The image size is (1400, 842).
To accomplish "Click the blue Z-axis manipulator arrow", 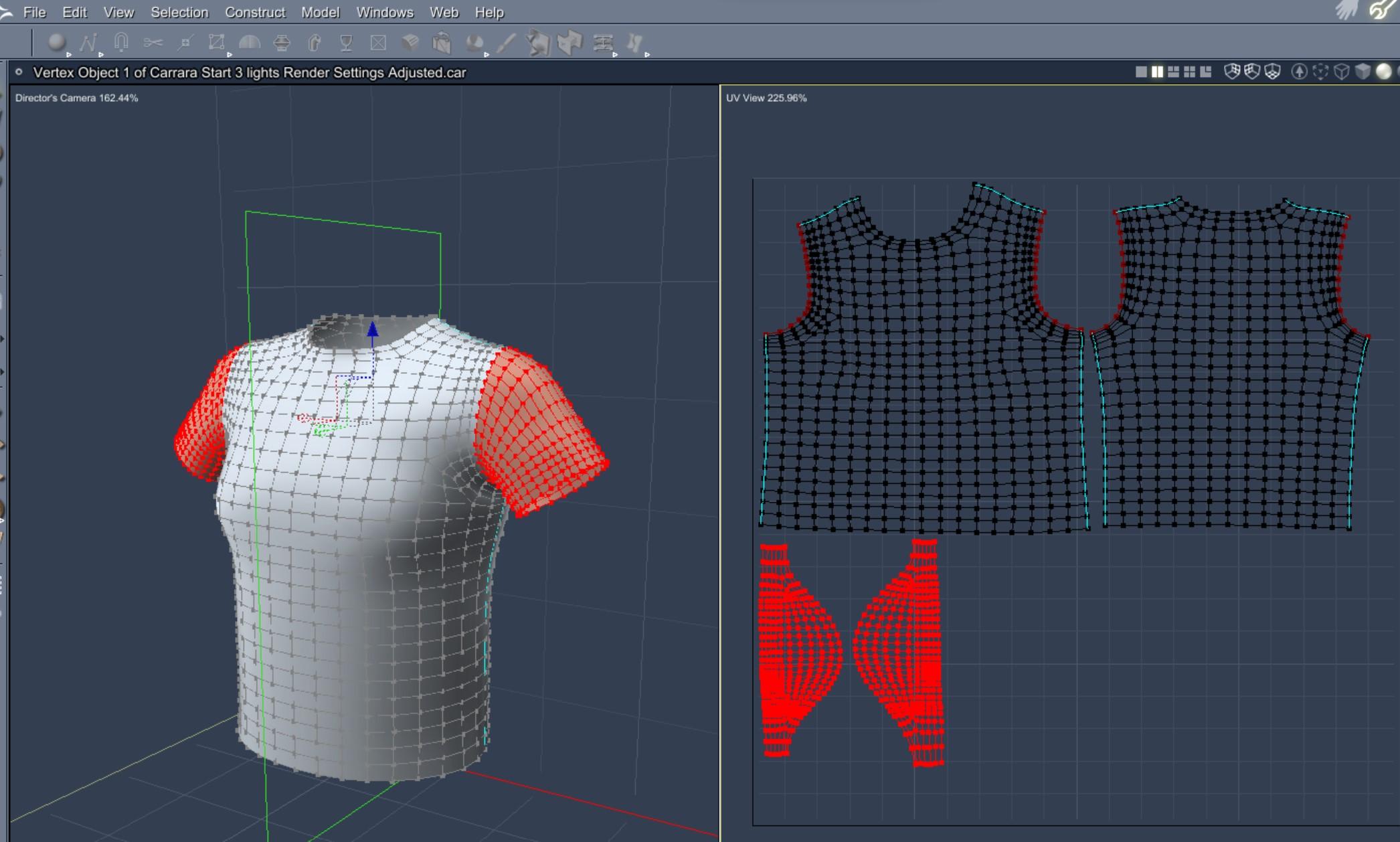I will pyautogui.click(x=373, y=329).
